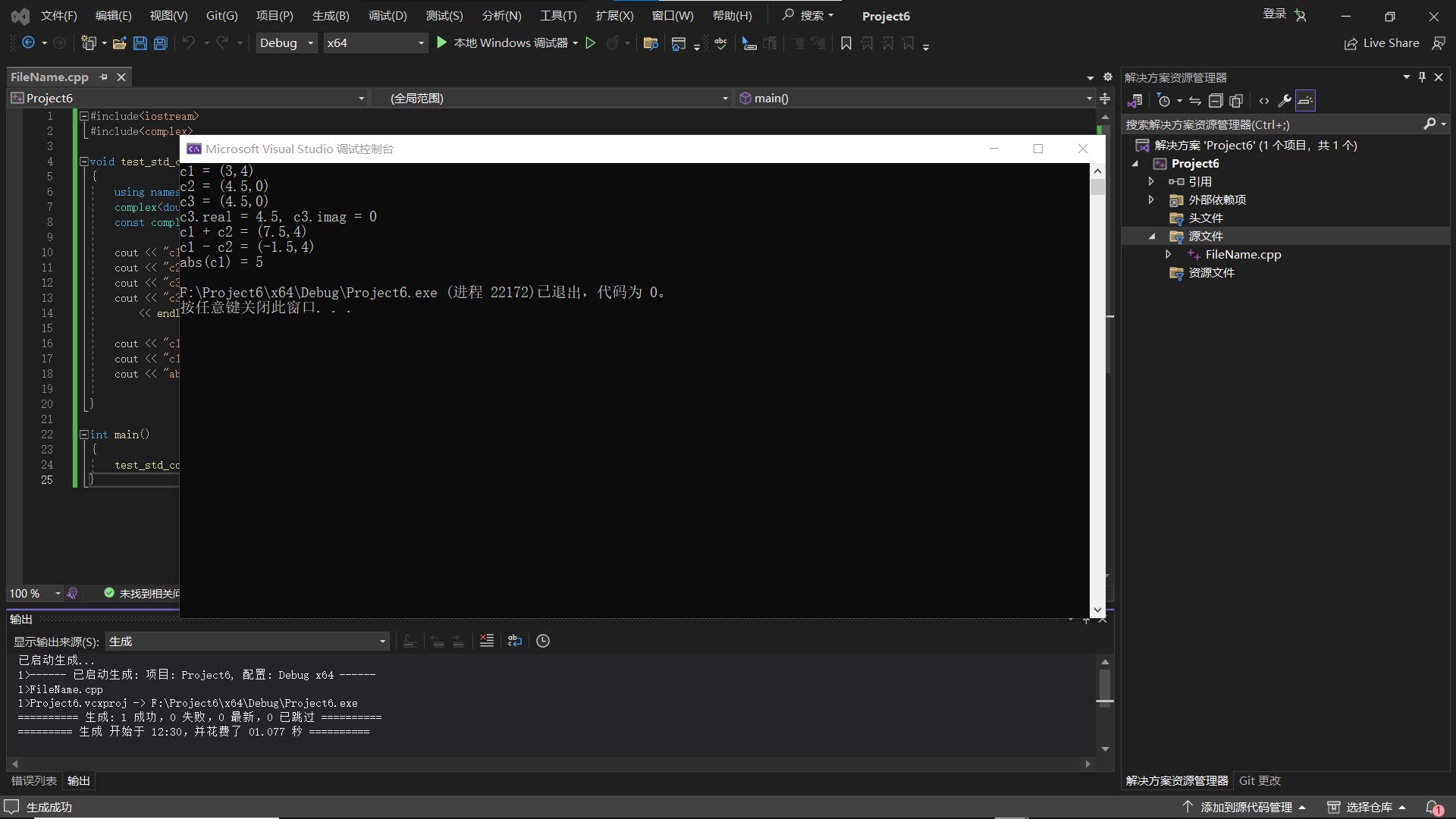Click Start Without Debugging green outline arrow
Screen dimensions: 1456x819
pos(590,43)
